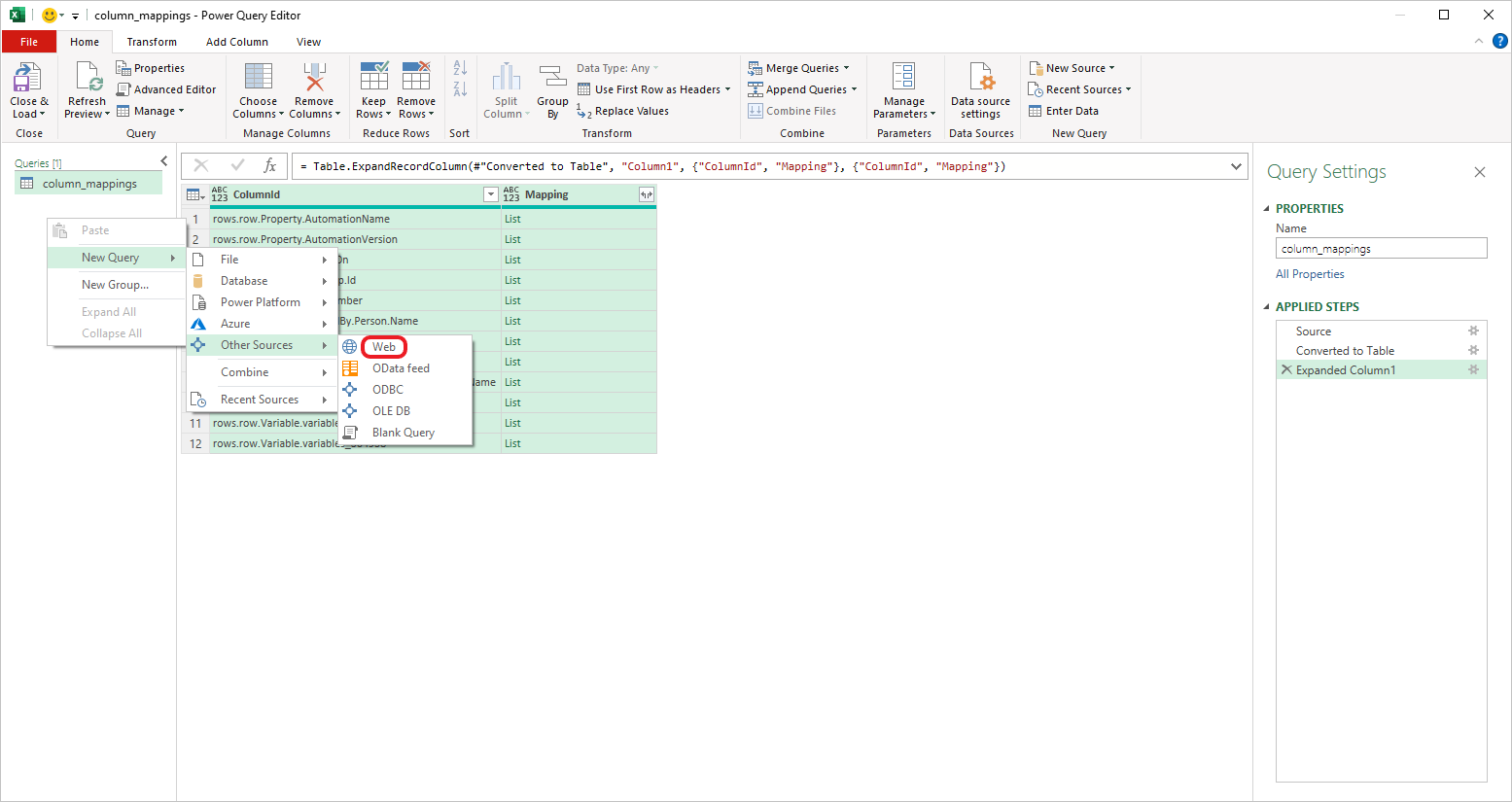Open gear settings for Source step
This screenshot has width=1512, height=802.
click(1473, 331)
